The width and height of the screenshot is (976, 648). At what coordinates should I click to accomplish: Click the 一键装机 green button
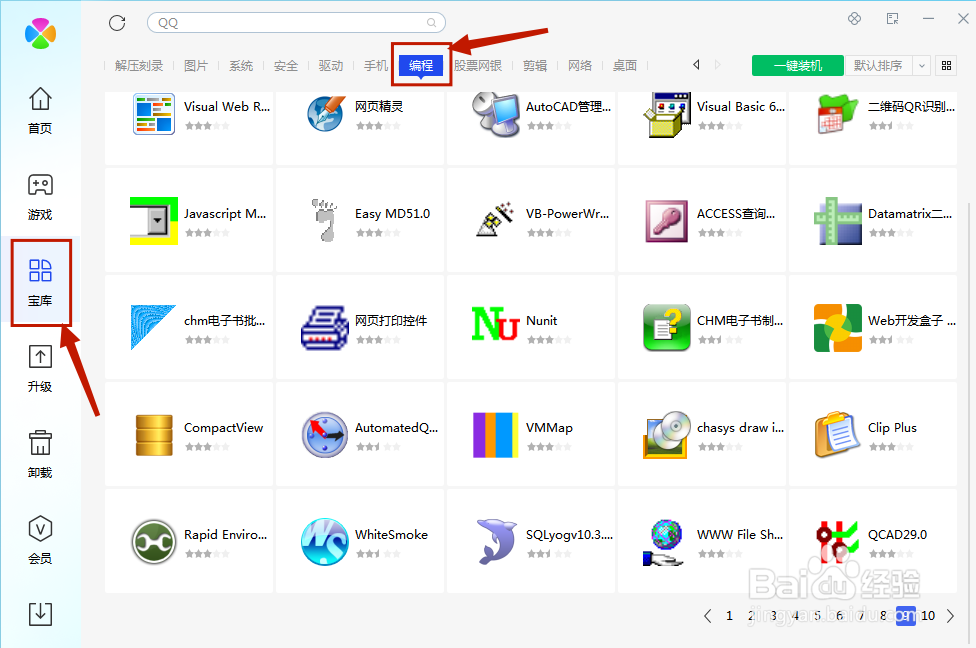(797, 65)
